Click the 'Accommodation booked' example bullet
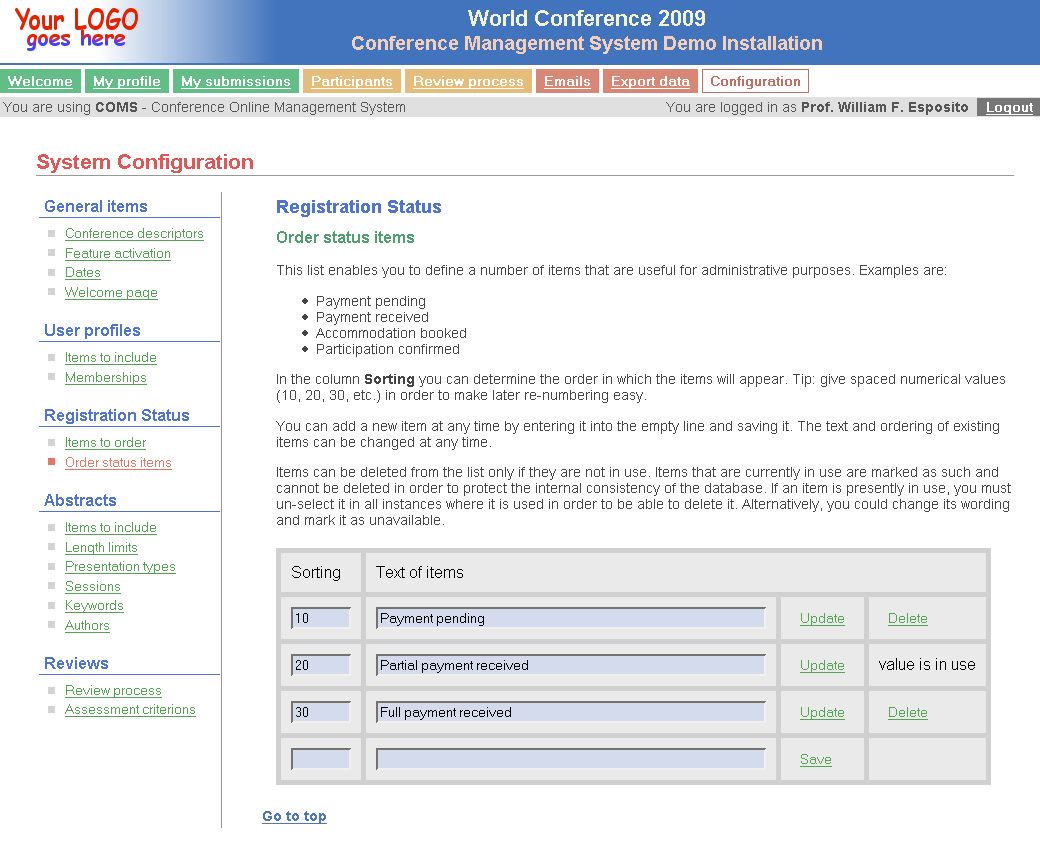This screenshot has height=858, width=1040. 391,333
